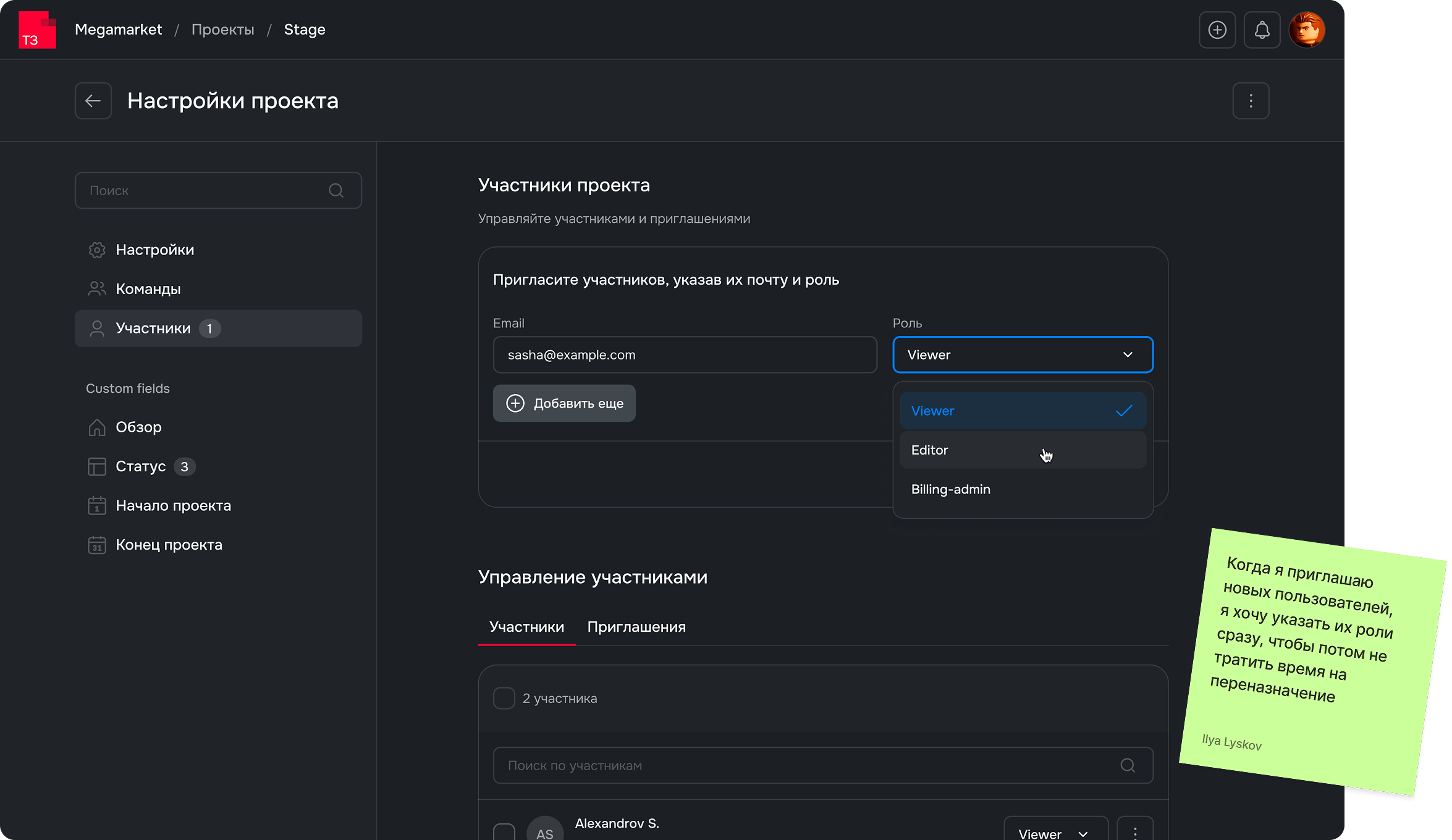Image resolution: width=1452 pixels, height=840 pixels.
Task: Click the T3 logo
Action: click(37, 30)
